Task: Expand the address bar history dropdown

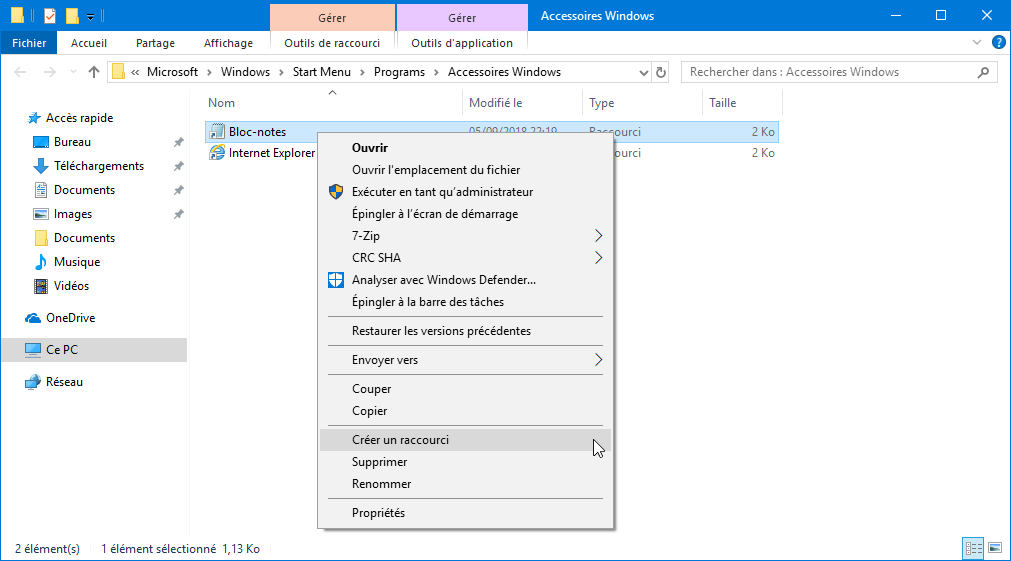Action: click(643, 72)
